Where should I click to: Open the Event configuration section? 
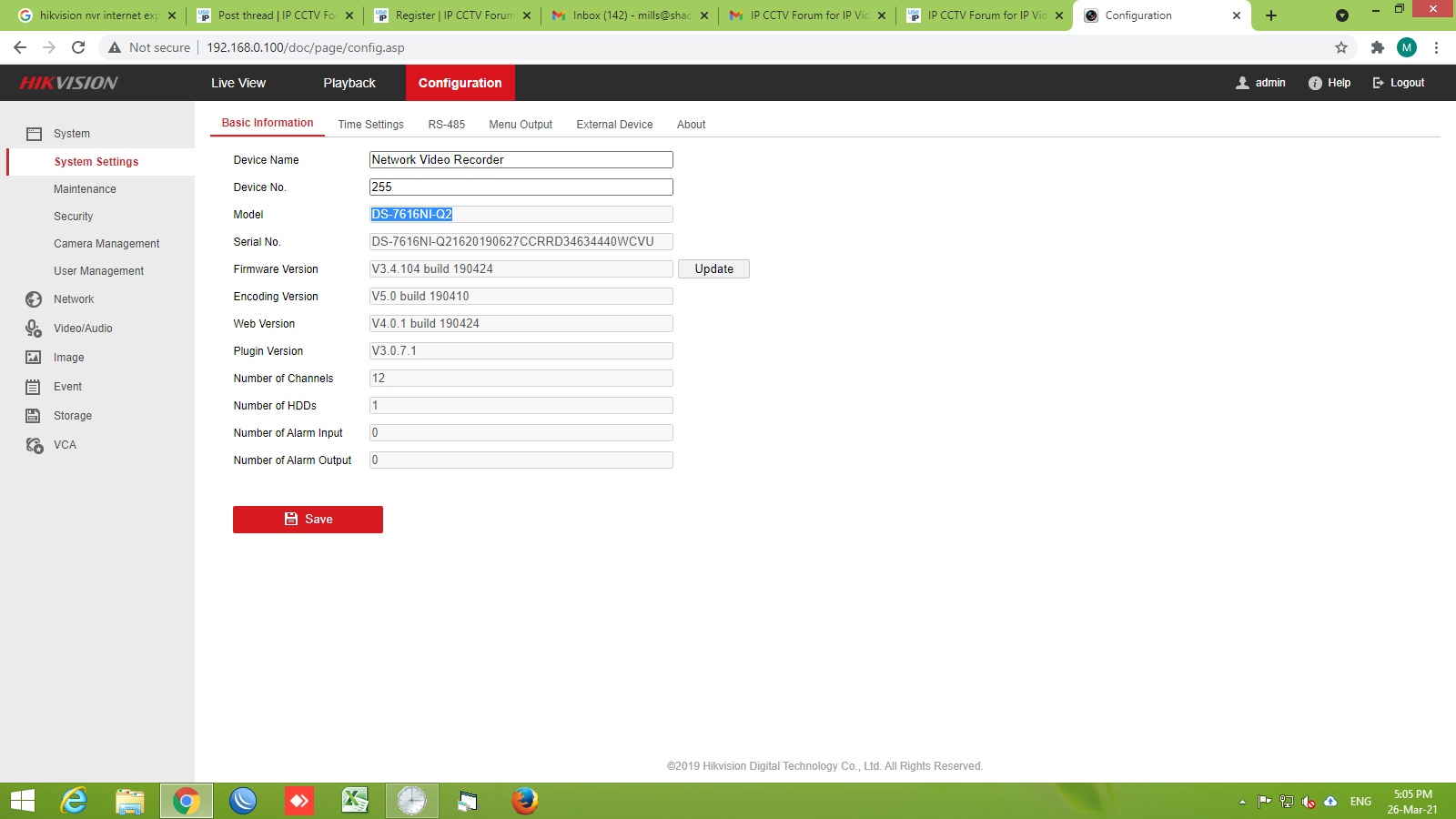67,387
